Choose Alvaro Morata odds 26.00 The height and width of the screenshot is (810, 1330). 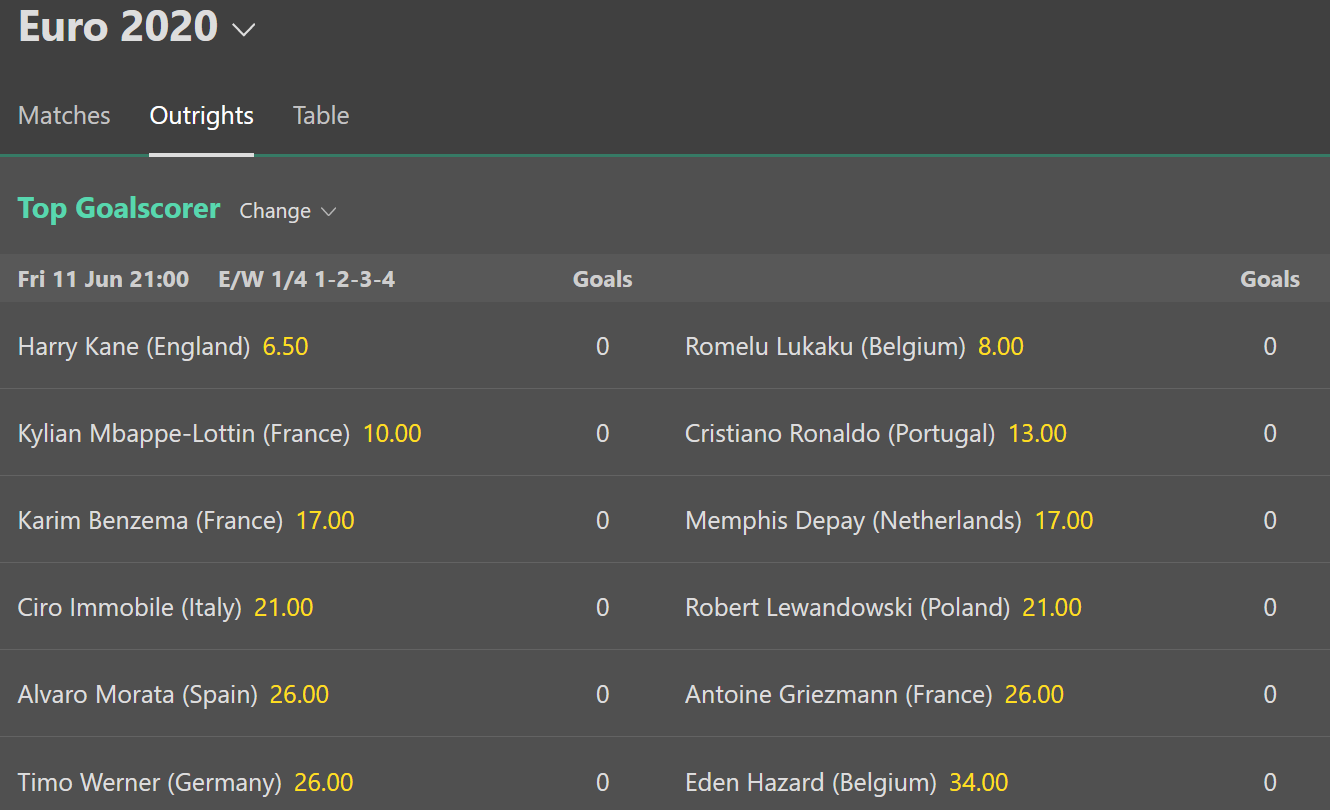click(299, 695)
